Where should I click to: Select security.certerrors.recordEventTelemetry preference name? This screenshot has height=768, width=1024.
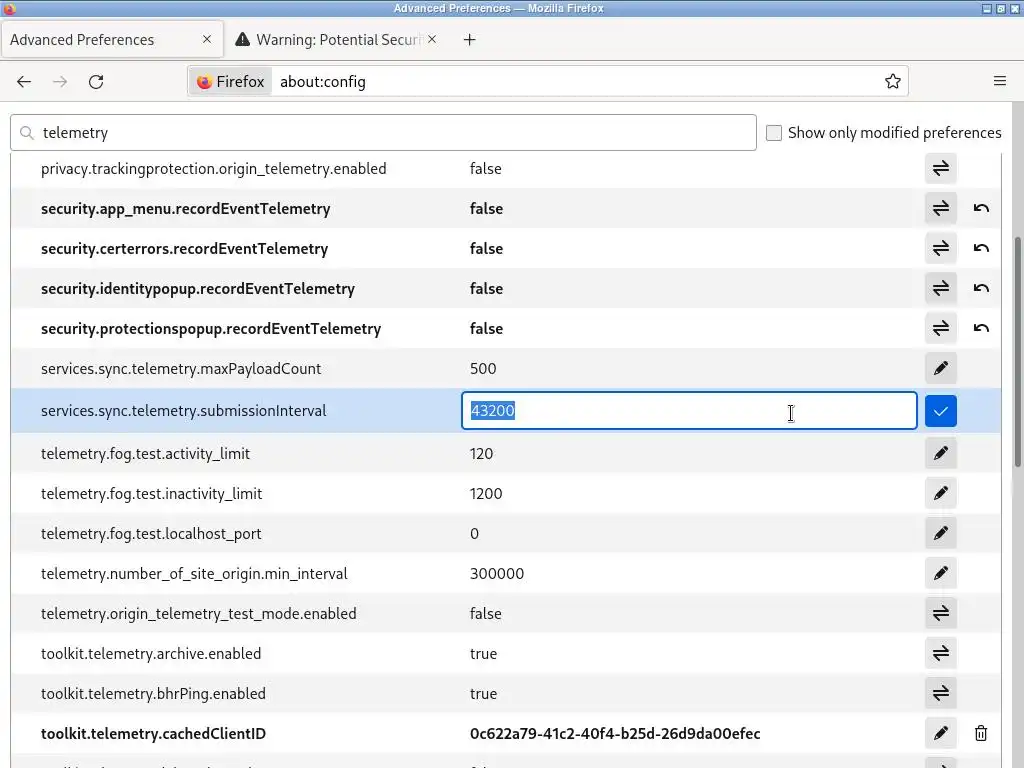pos(184,248)
